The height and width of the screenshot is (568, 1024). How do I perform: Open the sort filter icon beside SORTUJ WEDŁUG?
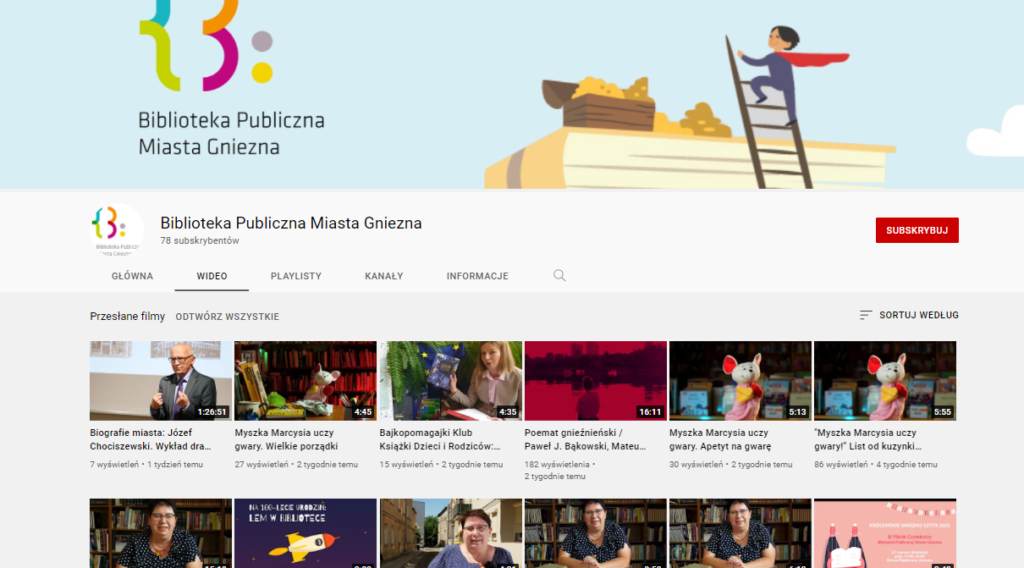tap(865, 315)
